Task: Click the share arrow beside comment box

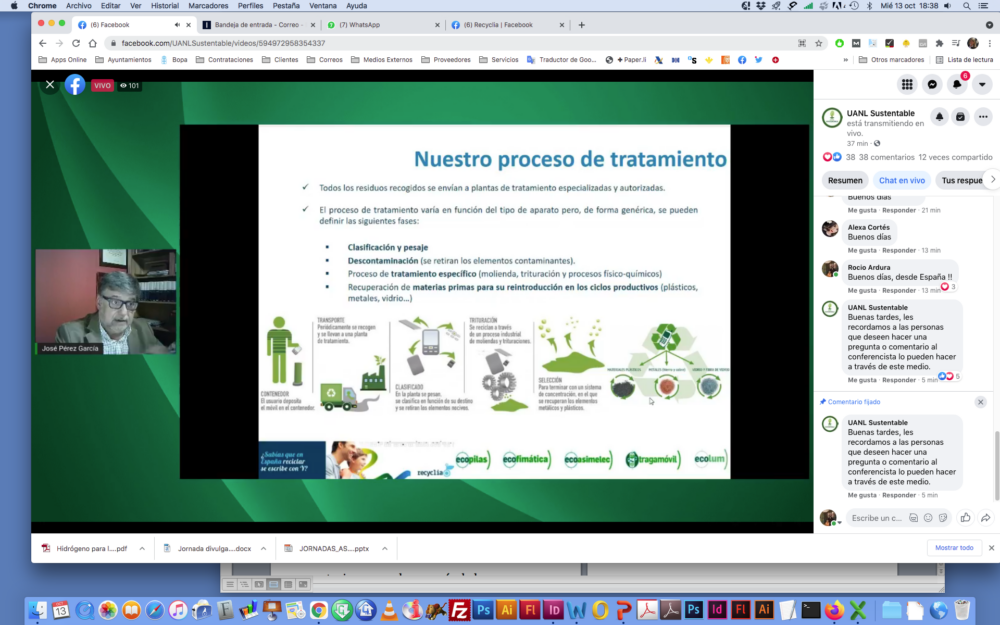Action: (x=985, y=517)
